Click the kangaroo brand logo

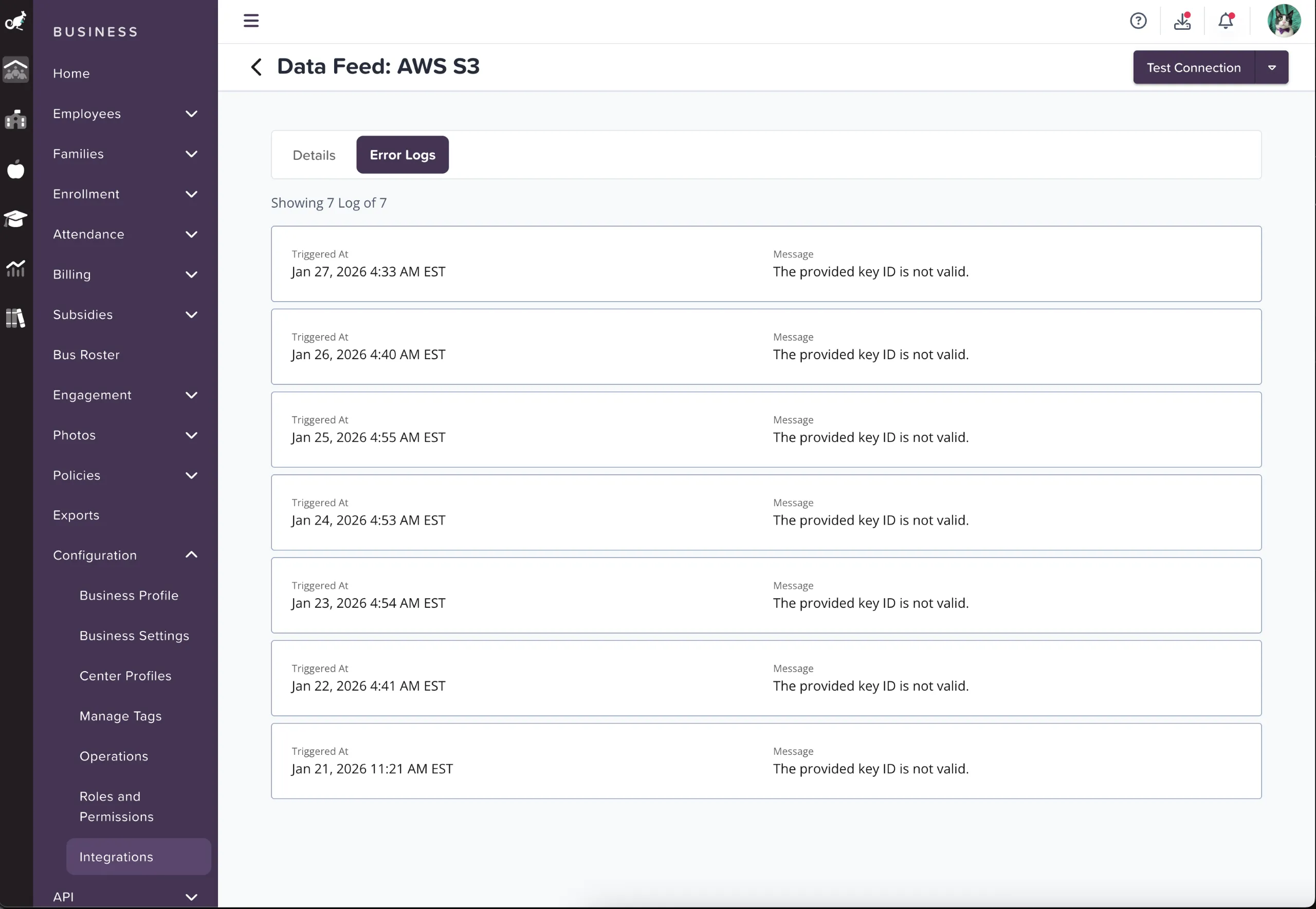coord(15,21)
